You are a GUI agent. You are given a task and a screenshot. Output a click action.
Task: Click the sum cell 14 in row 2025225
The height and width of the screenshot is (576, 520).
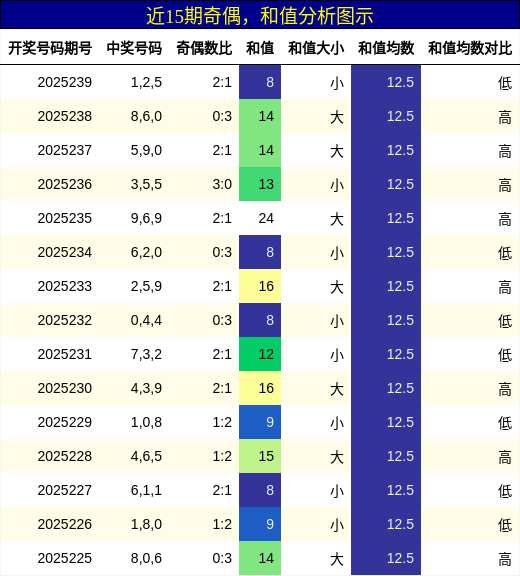260,558
